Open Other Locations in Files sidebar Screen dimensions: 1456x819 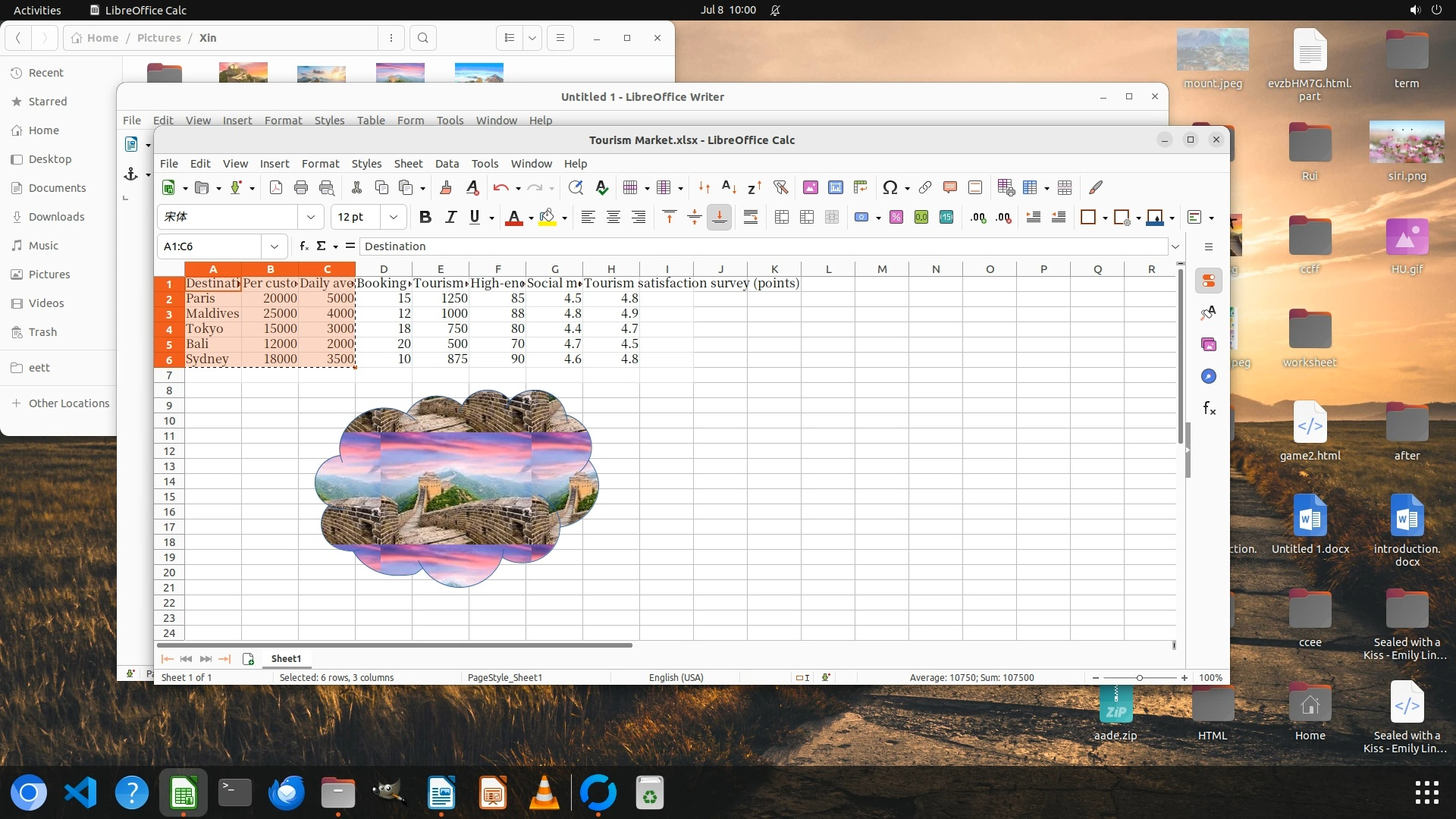click(x=69, y=403)
